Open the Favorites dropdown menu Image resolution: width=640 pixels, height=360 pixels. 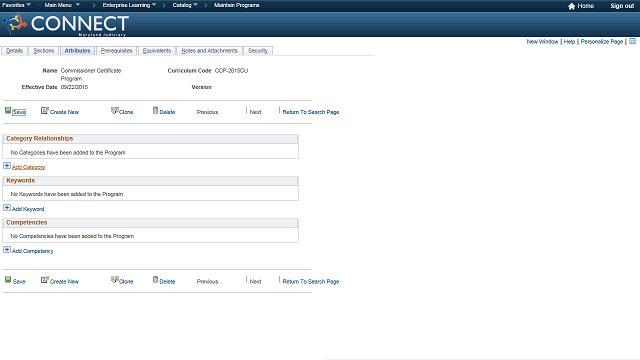(16, 5)
